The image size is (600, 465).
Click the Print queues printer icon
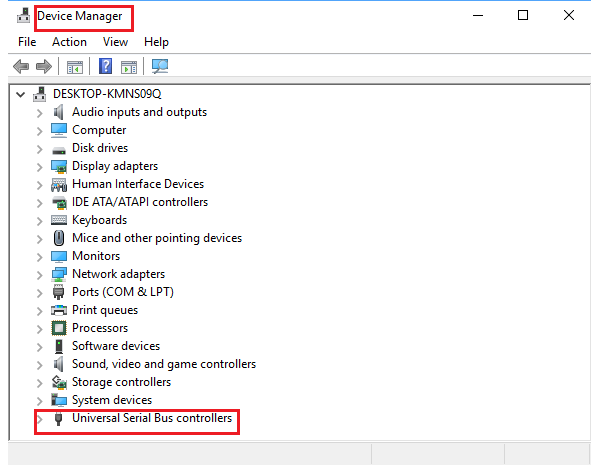[x=59, y=310]
